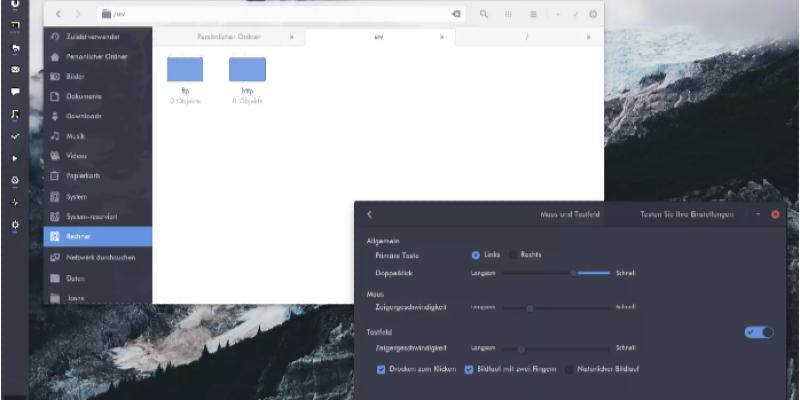Open Musik in the sidebar
Screen dimensions: 800x400
pyautogui.click(x=76, y=136)
